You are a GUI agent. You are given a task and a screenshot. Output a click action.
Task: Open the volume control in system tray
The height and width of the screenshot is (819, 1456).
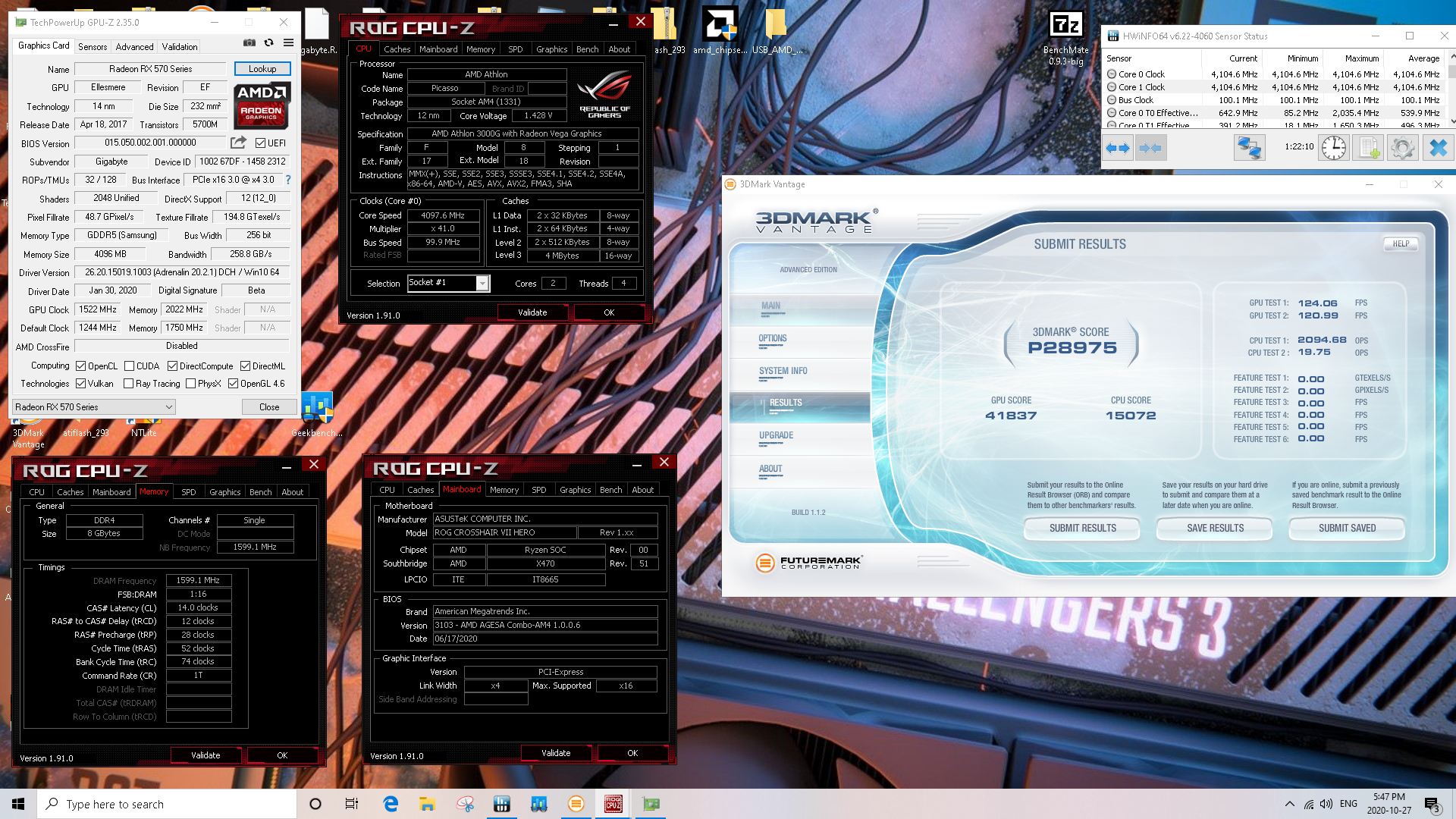coord(1326,804)
